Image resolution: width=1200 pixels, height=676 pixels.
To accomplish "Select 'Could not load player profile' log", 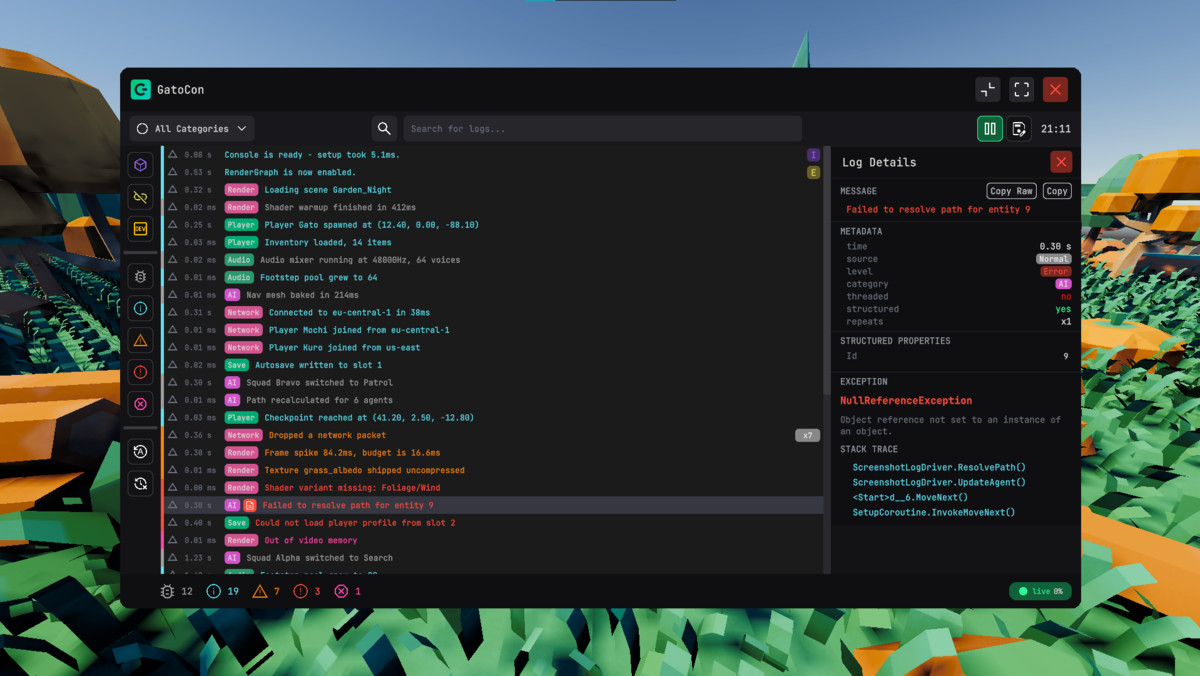I will tap(495, 522).
